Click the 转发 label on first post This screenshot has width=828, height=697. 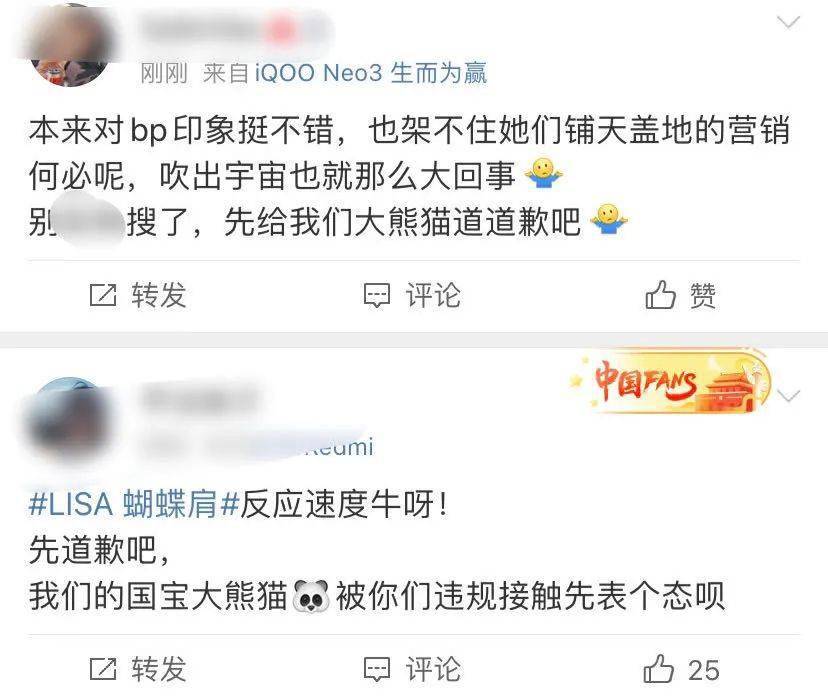coord(159,295)
